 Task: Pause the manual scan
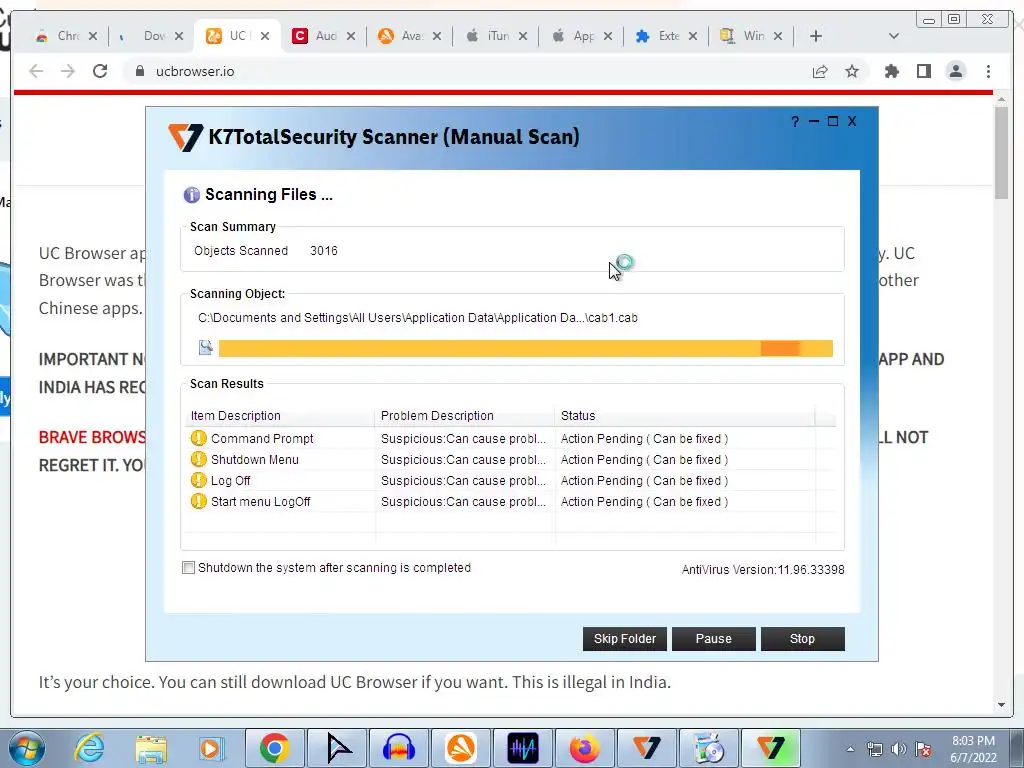click(714, 639)
